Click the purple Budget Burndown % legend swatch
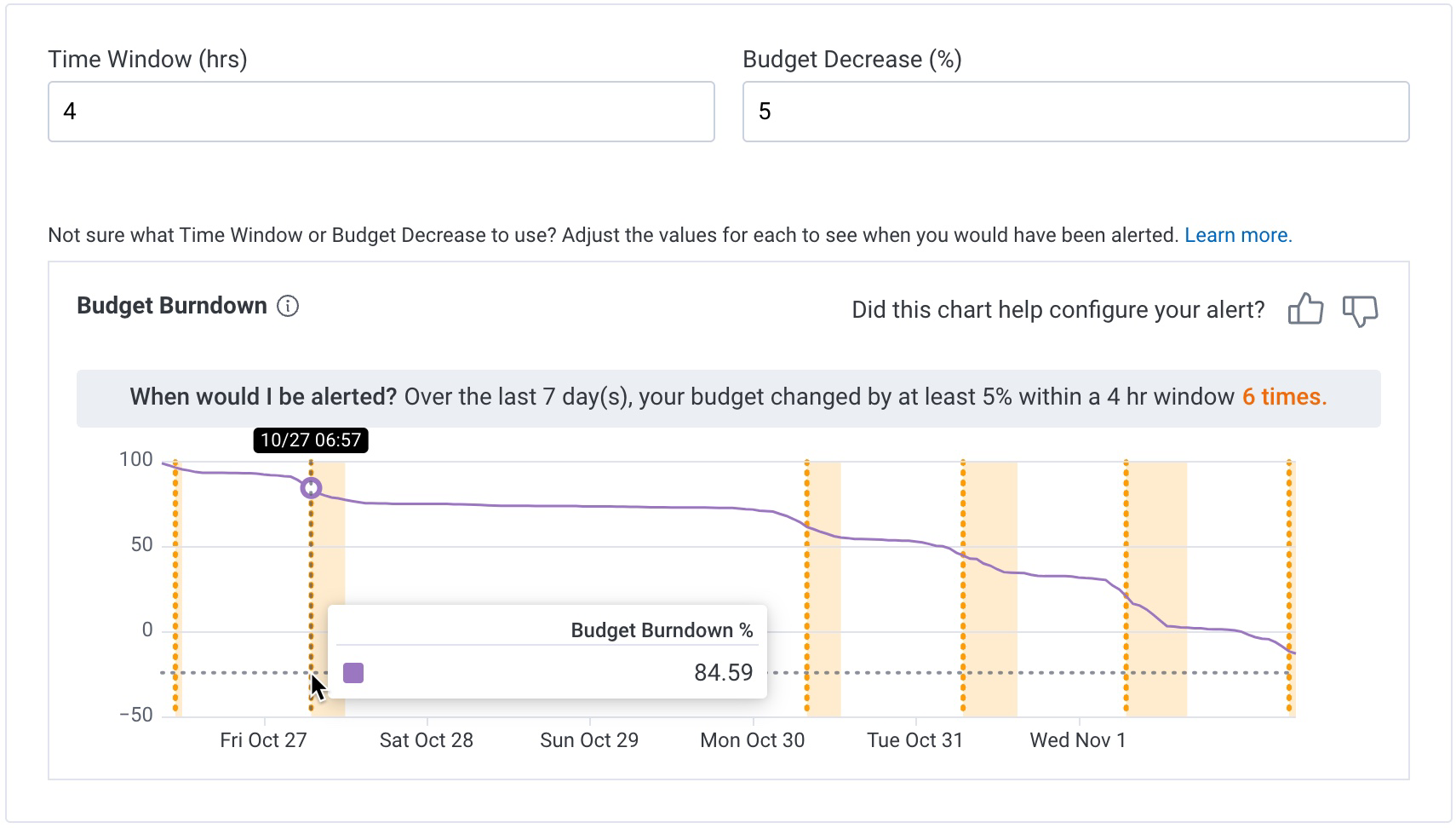This screenshot has width=1456, height=828. [x=353, y=673]
